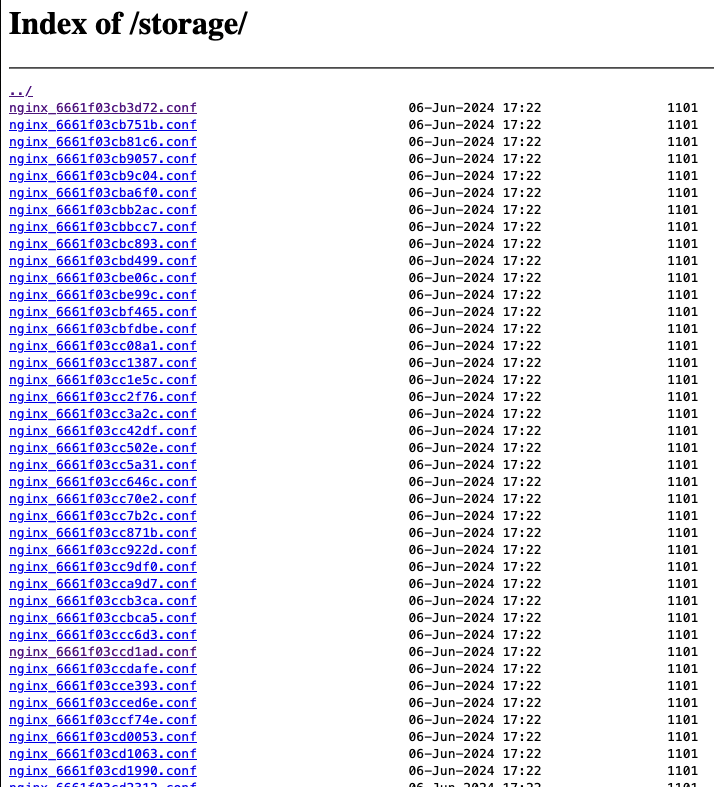
Task: Open visited nginx_6661f03ccd1ad.conf file
Action: pyautogui.click(x=103, y=652)
